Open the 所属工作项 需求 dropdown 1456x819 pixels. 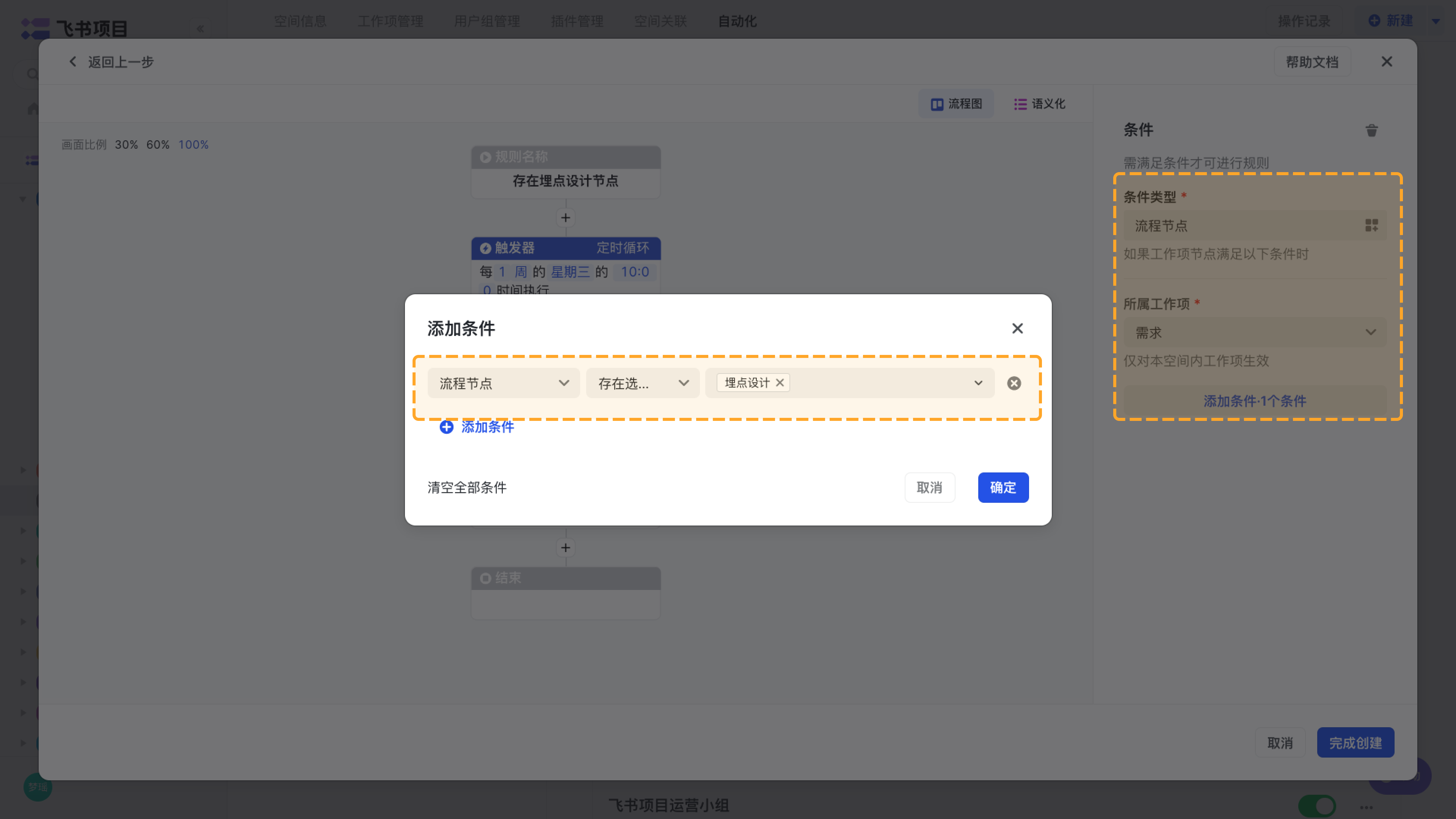[1255, 333]
